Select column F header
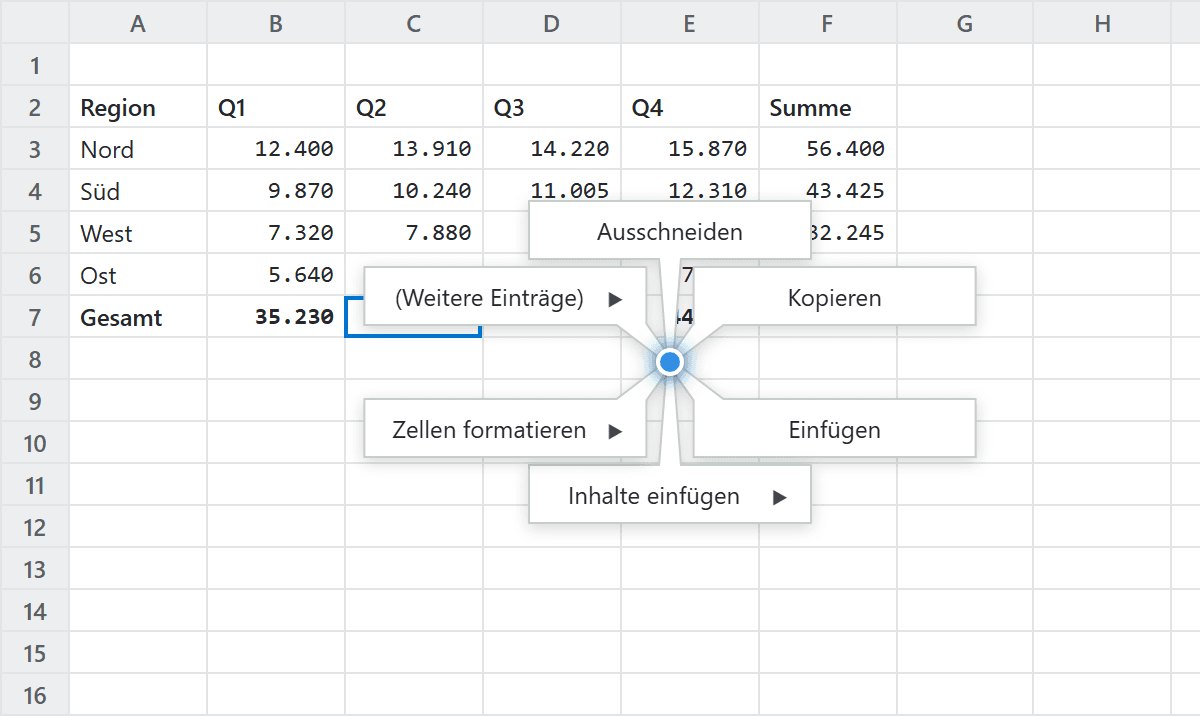 point(828,24)
